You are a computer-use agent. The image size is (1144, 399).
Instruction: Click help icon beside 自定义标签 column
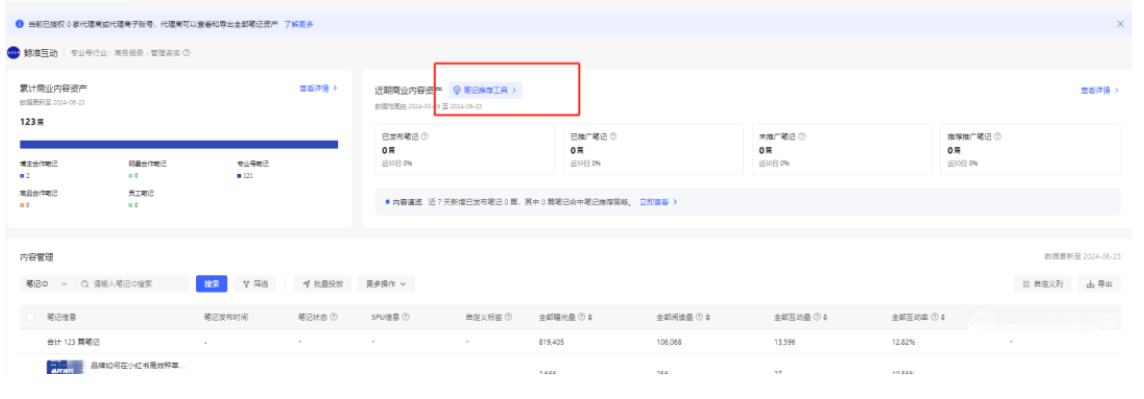click(x=508, y=317)
